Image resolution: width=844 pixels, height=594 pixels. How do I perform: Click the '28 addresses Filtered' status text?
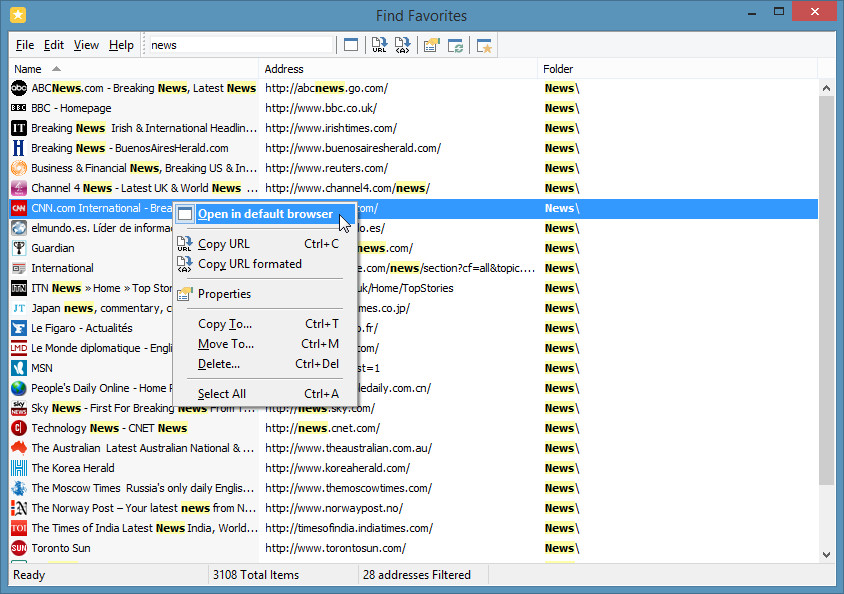[x=417, y=575]
